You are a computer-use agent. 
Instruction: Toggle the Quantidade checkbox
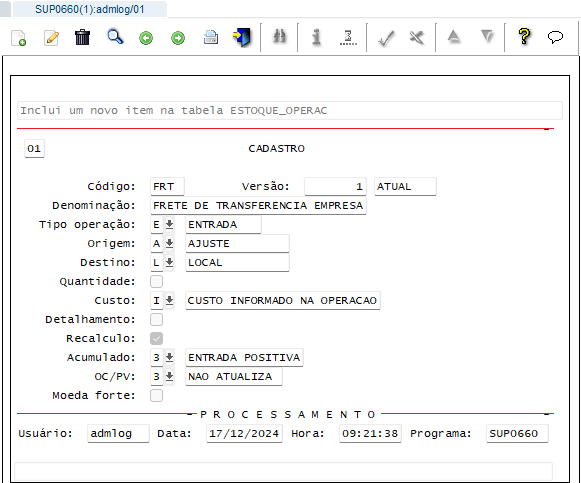pos(156,282)
